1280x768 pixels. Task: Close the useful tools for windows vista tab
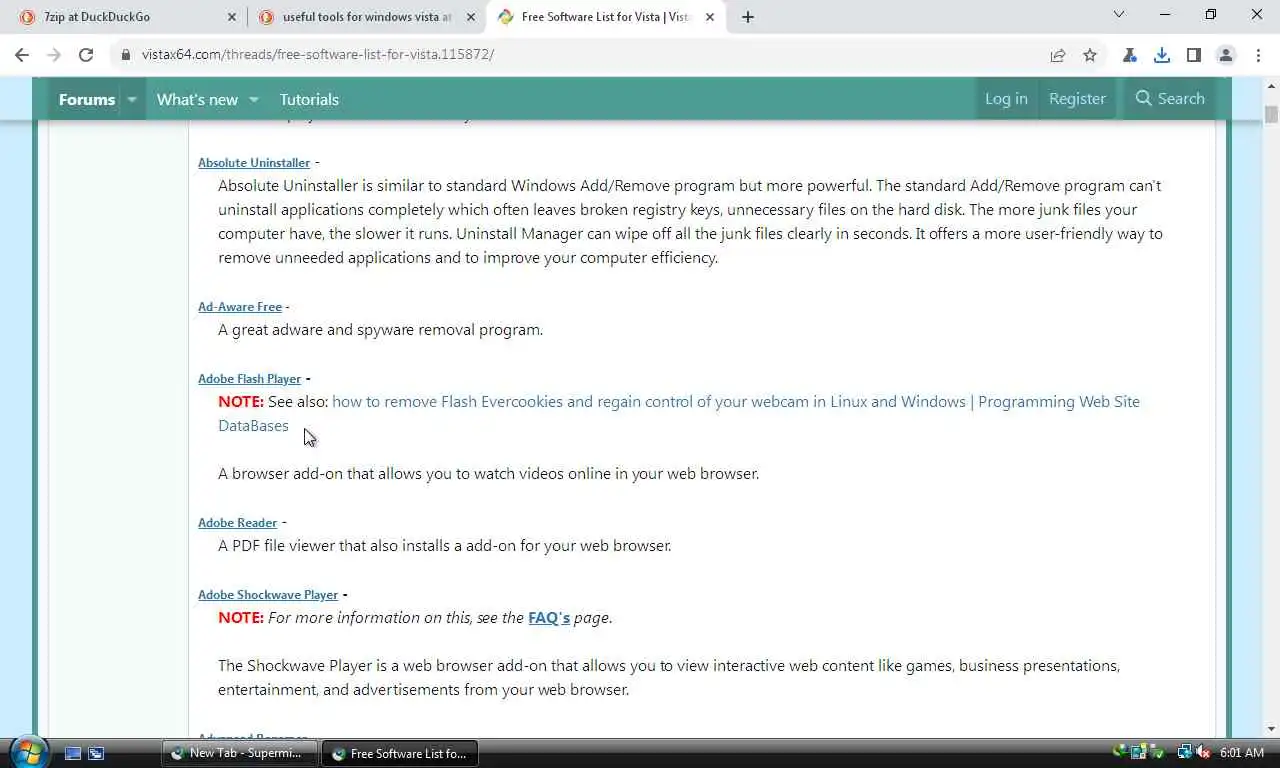tap(471, 17)
